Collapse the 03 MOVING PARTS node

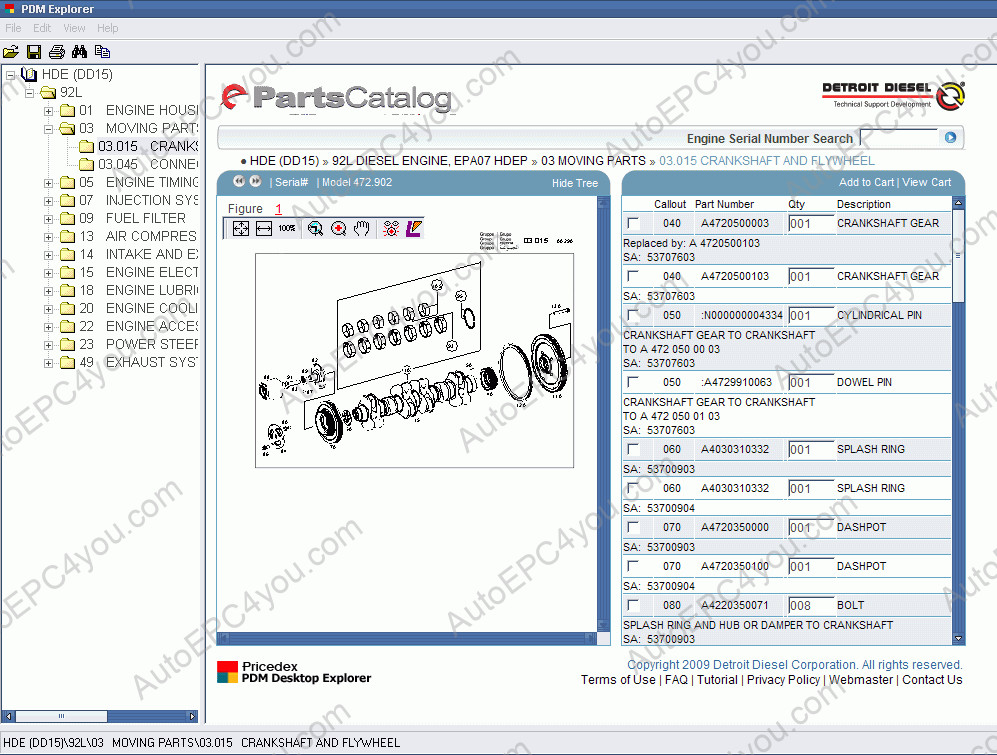click(x=48, y=129)
